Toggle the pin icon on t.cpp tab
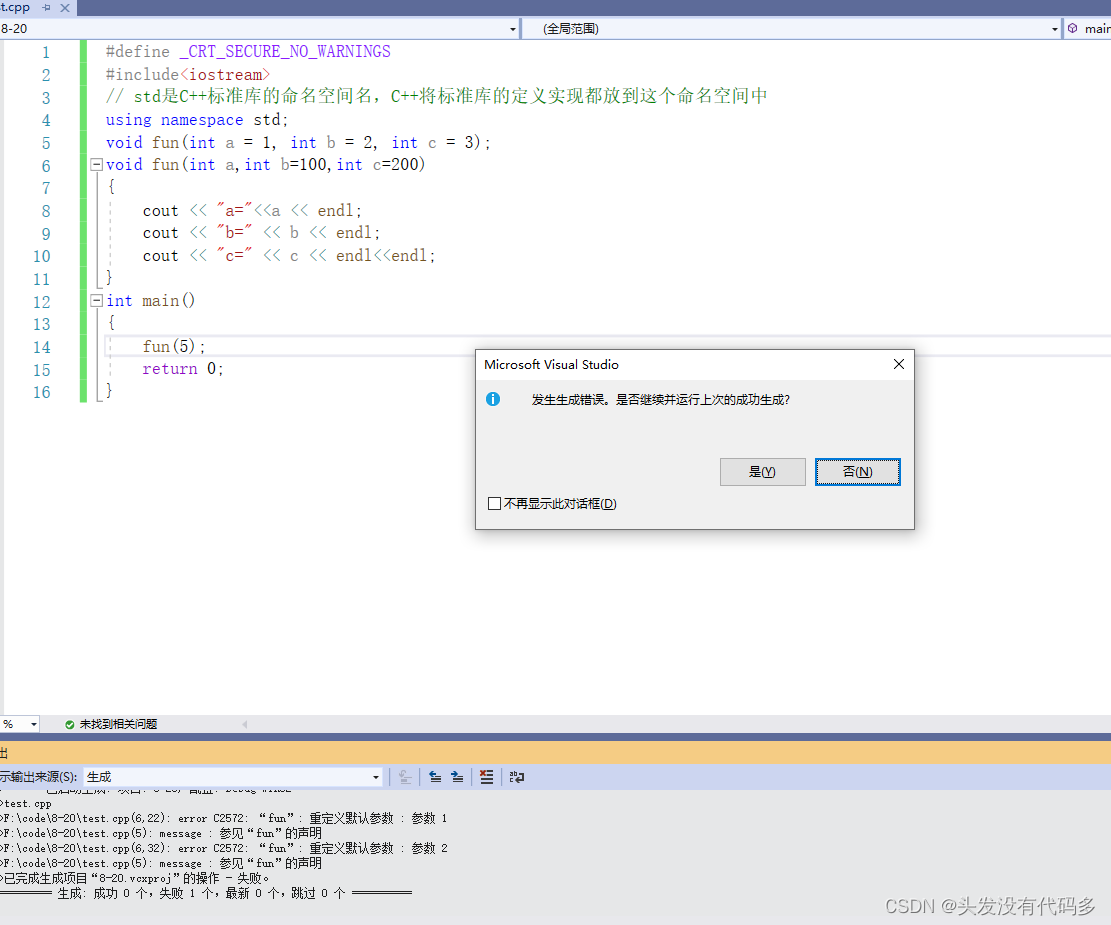 point(43,6)
